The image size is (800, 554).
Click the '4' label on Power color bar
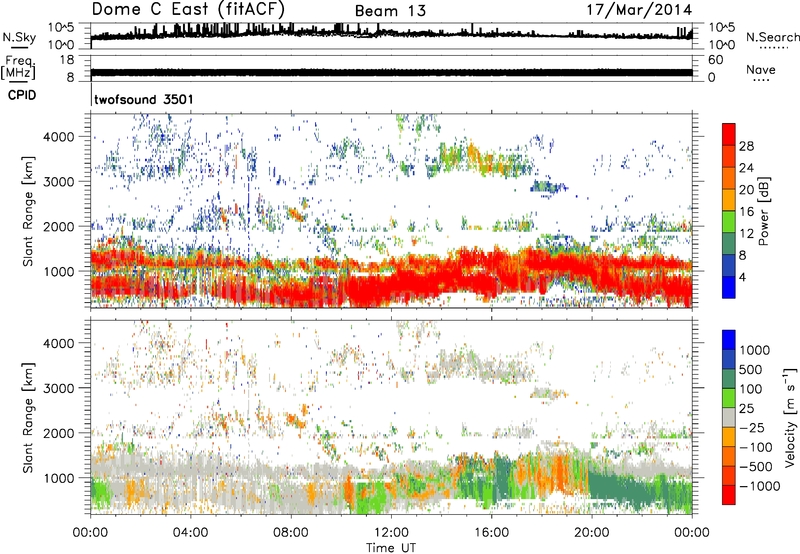coord(742,278)
